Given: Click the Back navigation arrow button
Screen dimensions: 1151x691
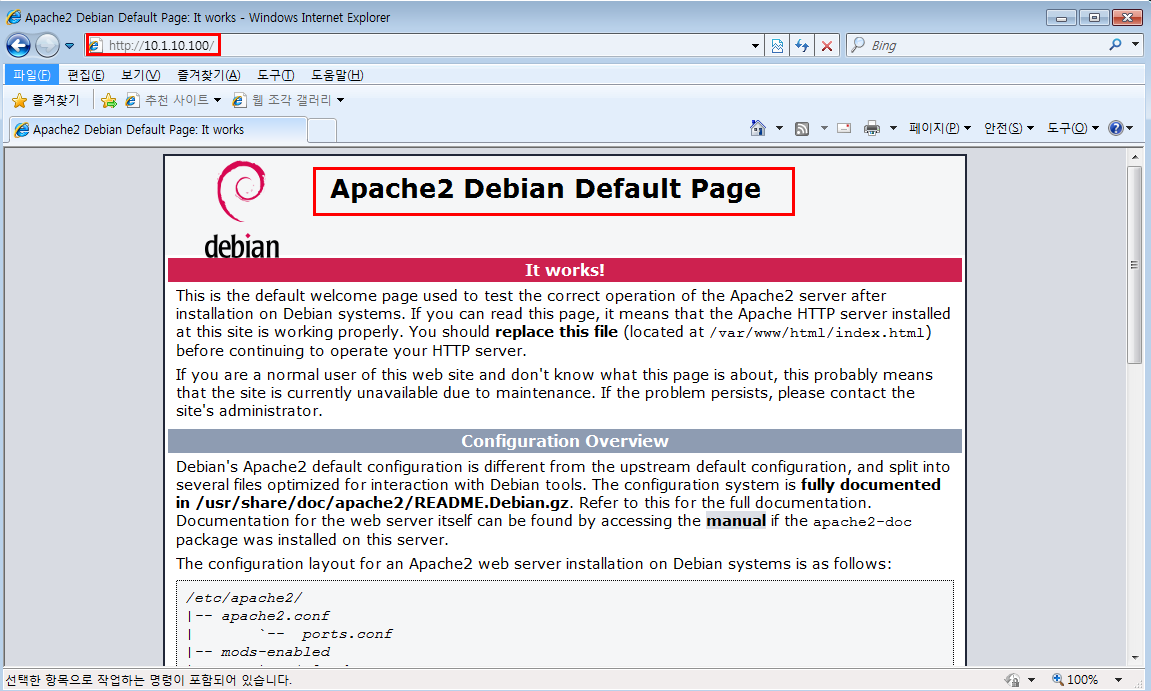Looking at the screenshot, I should tap(18, 46).
